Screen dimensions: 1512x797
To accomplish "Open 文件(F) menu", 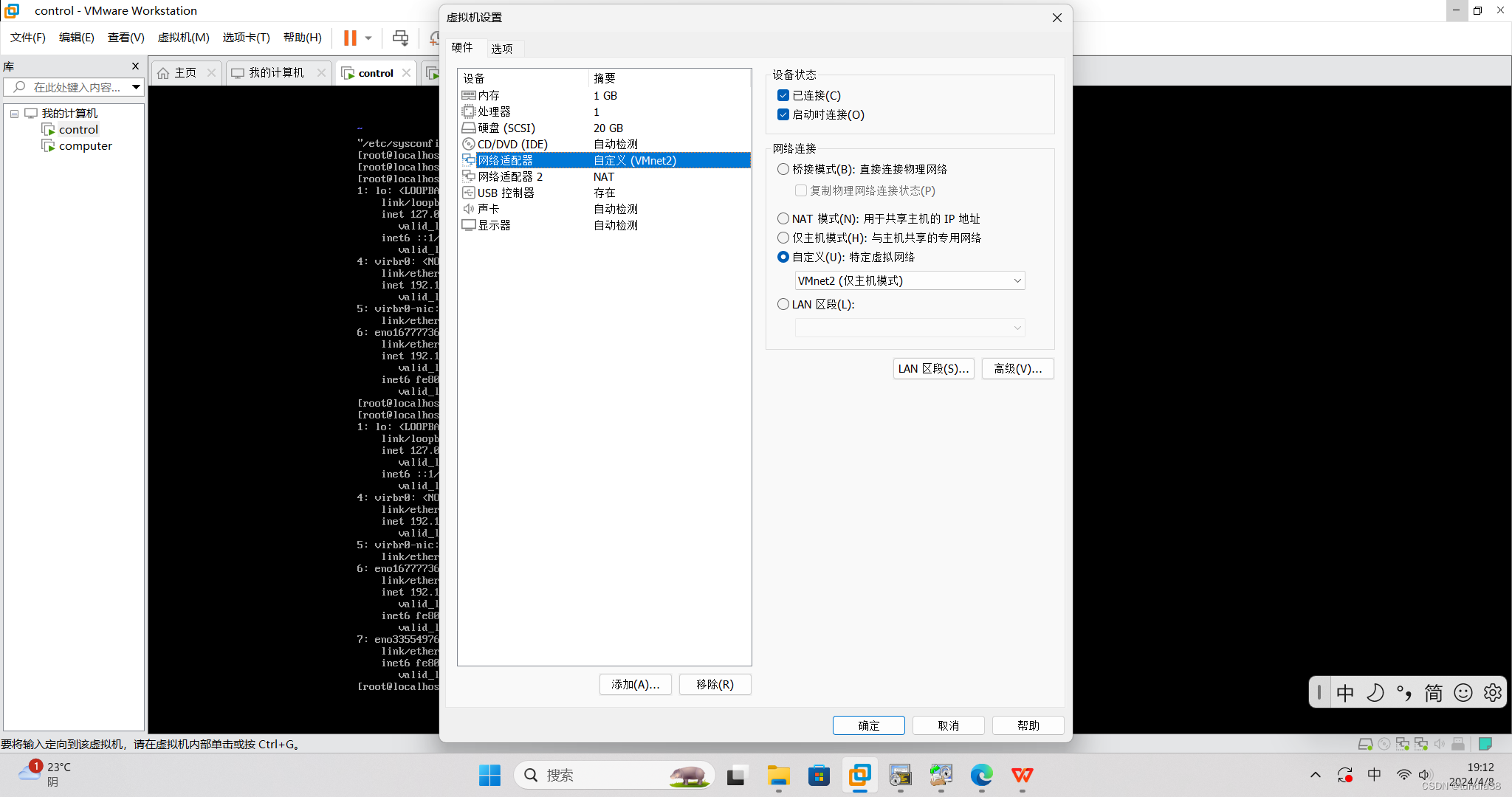I will pos(28,38).
